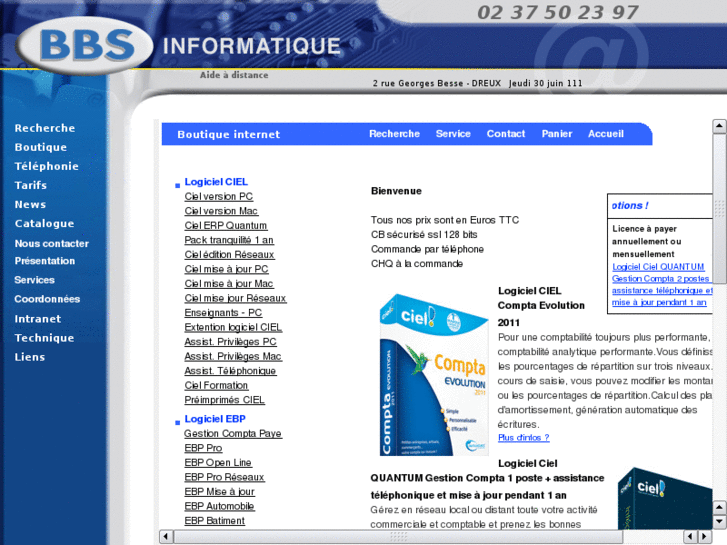The width and height of the screenshot is (727, 545).
Task: Click phone number 02 37 50 23 97
Action: point(558,13)
